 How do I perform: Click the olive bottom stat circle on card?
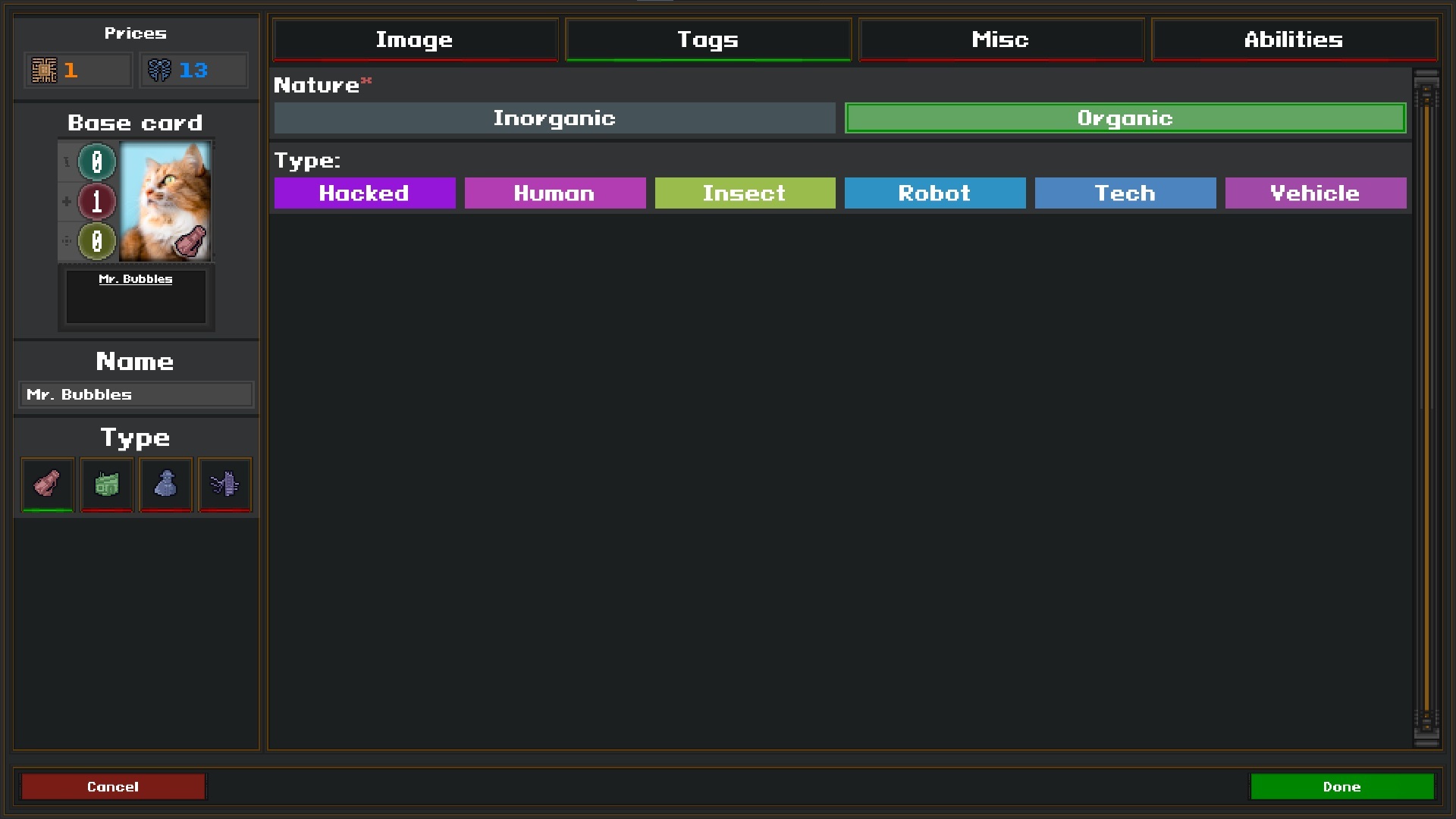tap(97, 241)
